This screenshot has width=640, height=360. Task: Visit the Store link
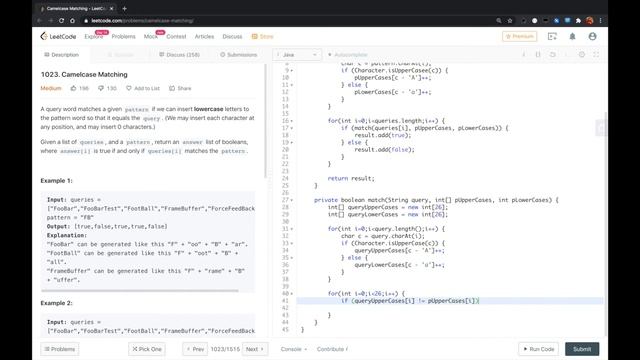tap(262, 36)
